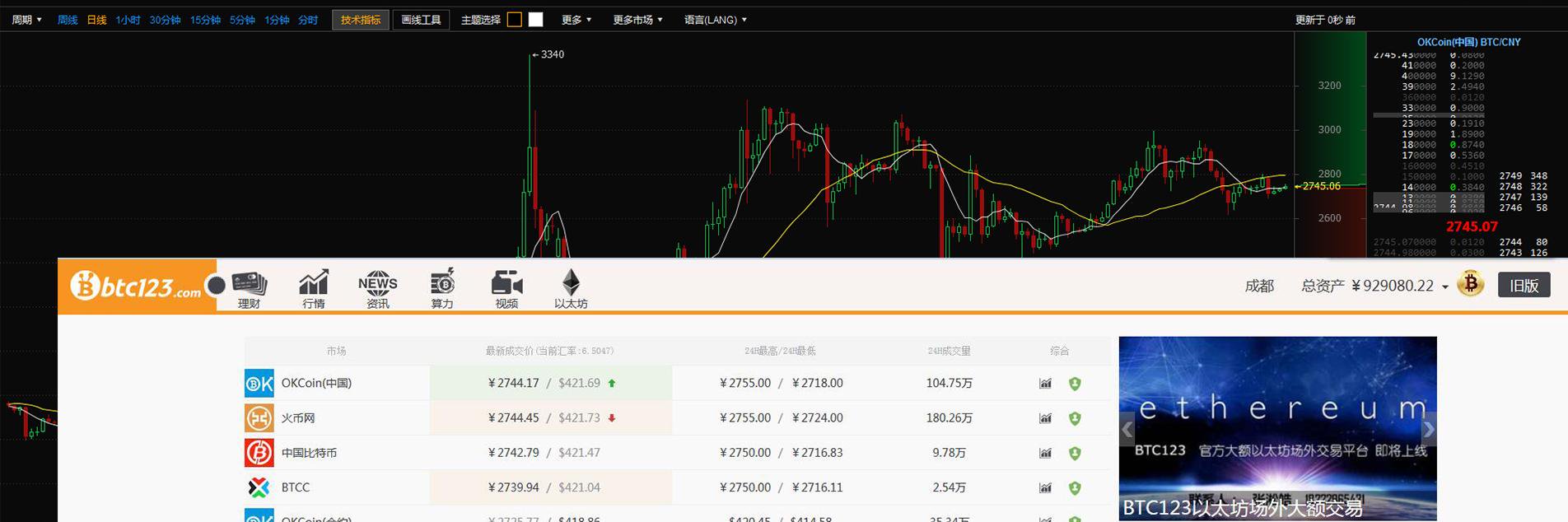This screenshot has width=1568, height=522.
Task: Open the OKCoin(中国) market name link
Action: (316, 383)
